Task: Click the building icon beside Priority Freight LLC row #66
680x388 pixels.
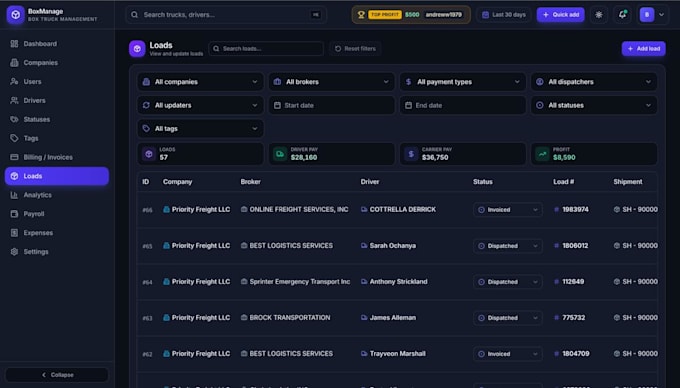Action: point(166,209)
